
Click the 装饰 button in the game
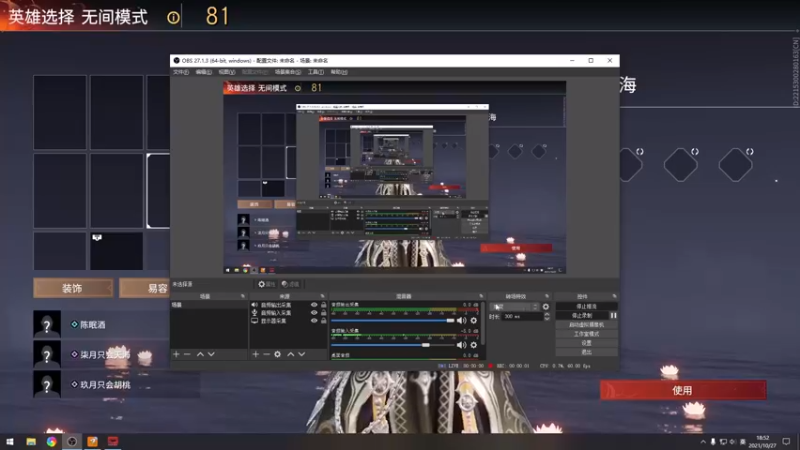pos(73,288)
